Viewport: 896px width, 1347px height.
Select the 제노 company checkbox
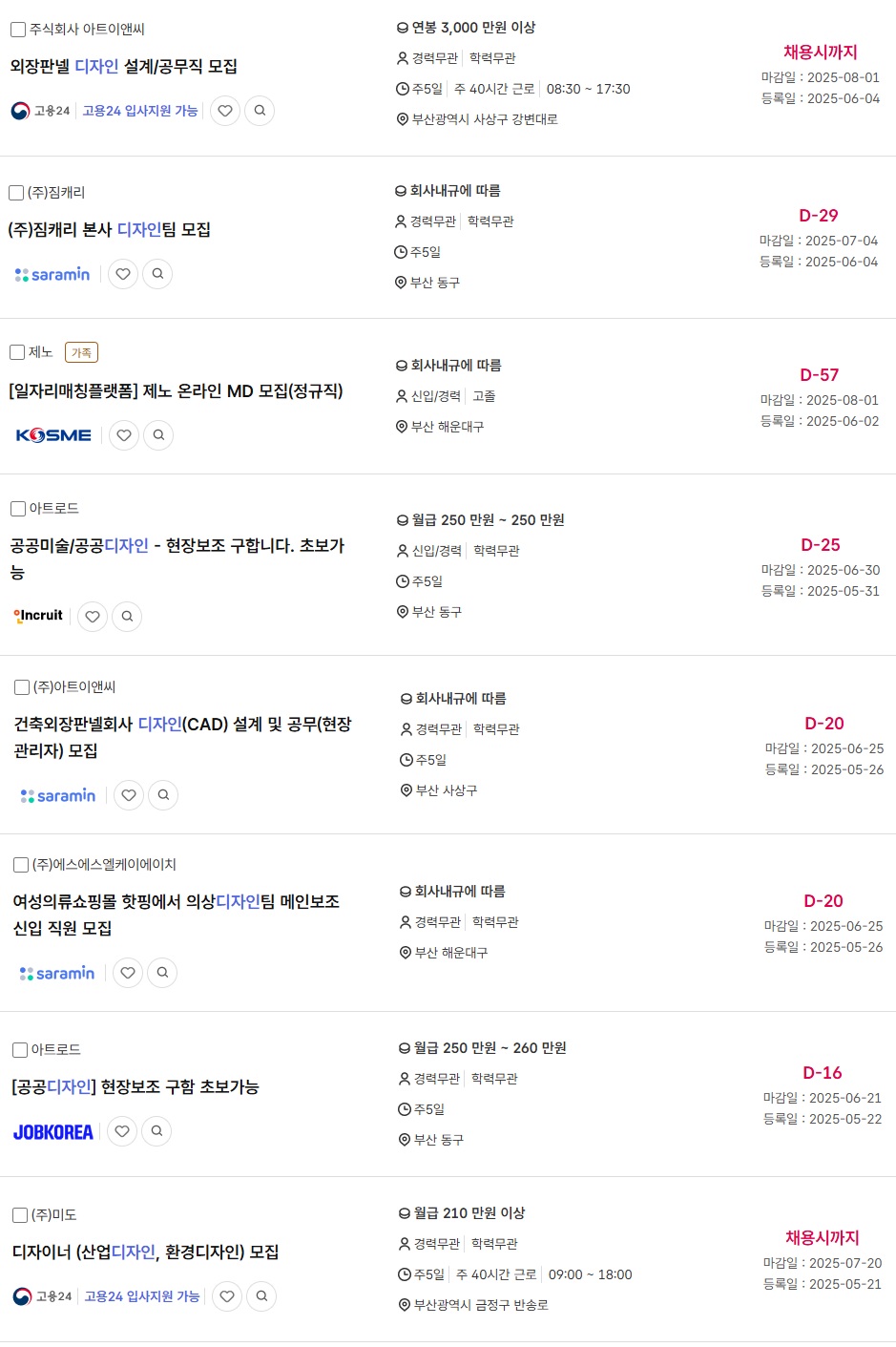pyautogui.click(x=17, y=352)
